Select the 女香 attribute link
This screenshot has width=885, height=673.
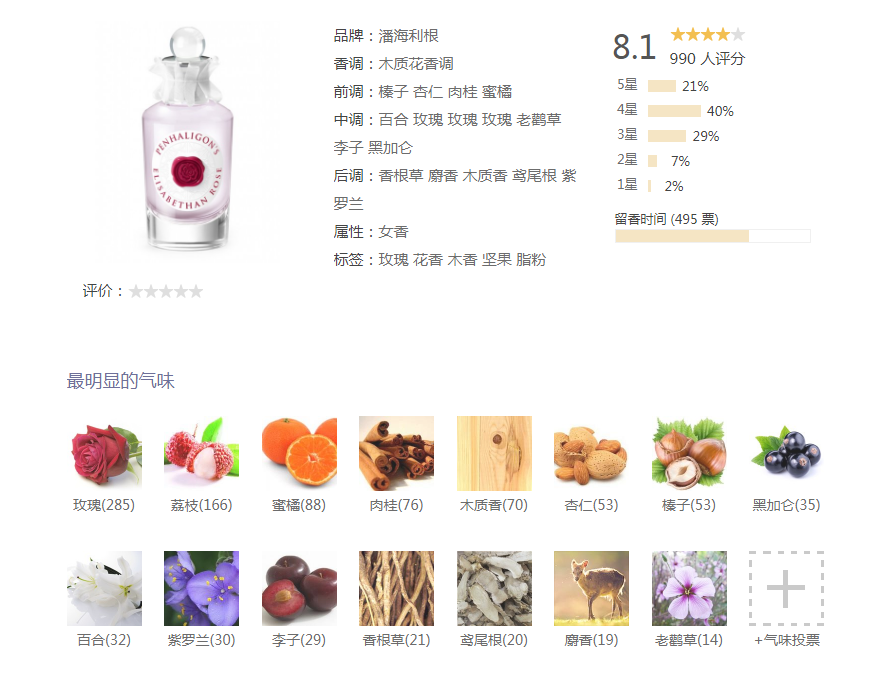click(x=393, y=232)
